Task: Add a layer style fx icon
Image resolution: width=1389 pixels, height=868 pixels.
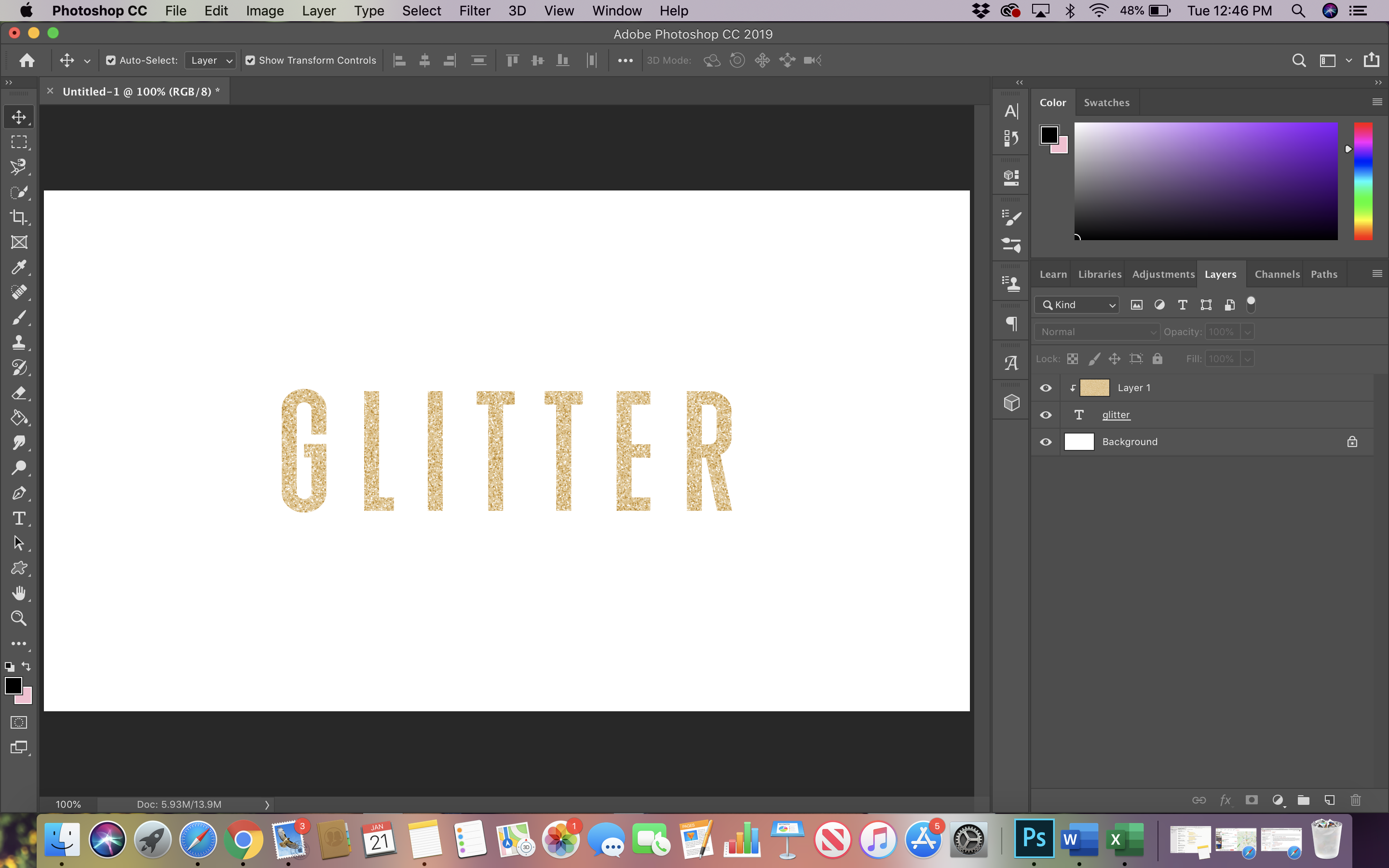Action: pos(1225,800)
